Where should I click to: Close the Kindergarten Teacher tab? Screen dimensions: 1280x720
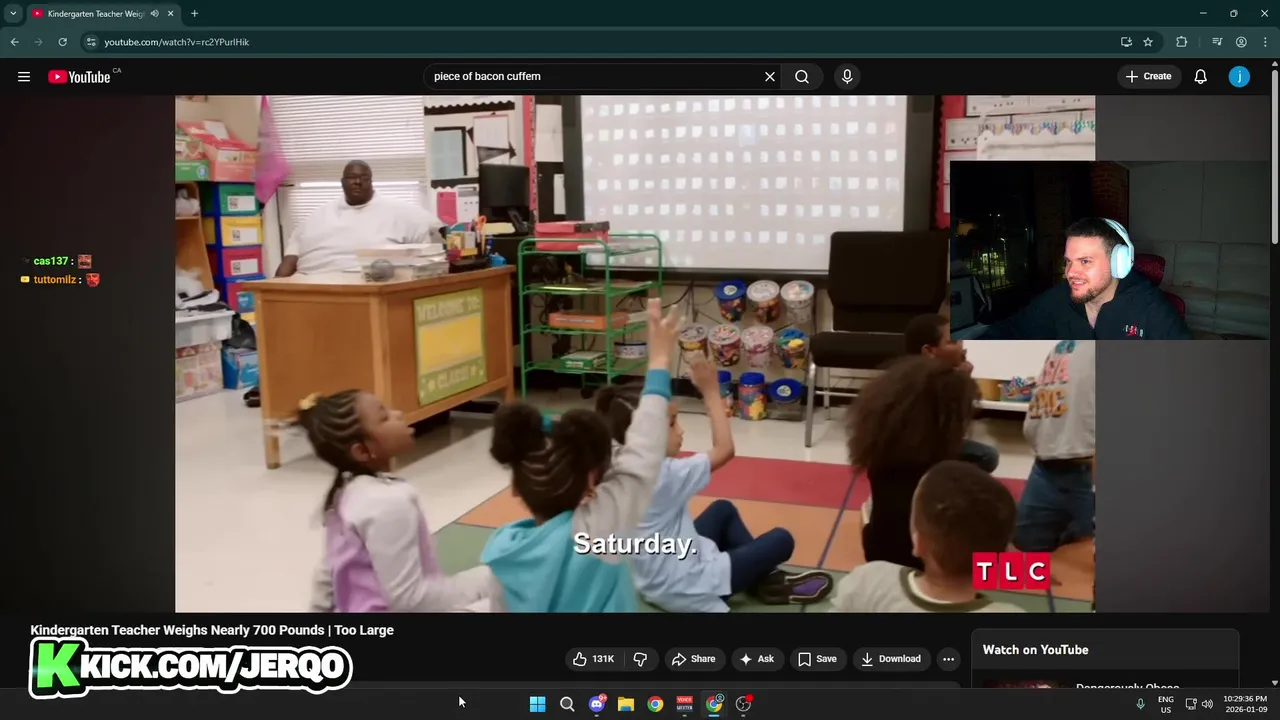pyautogui.click(x=171, y=13)
